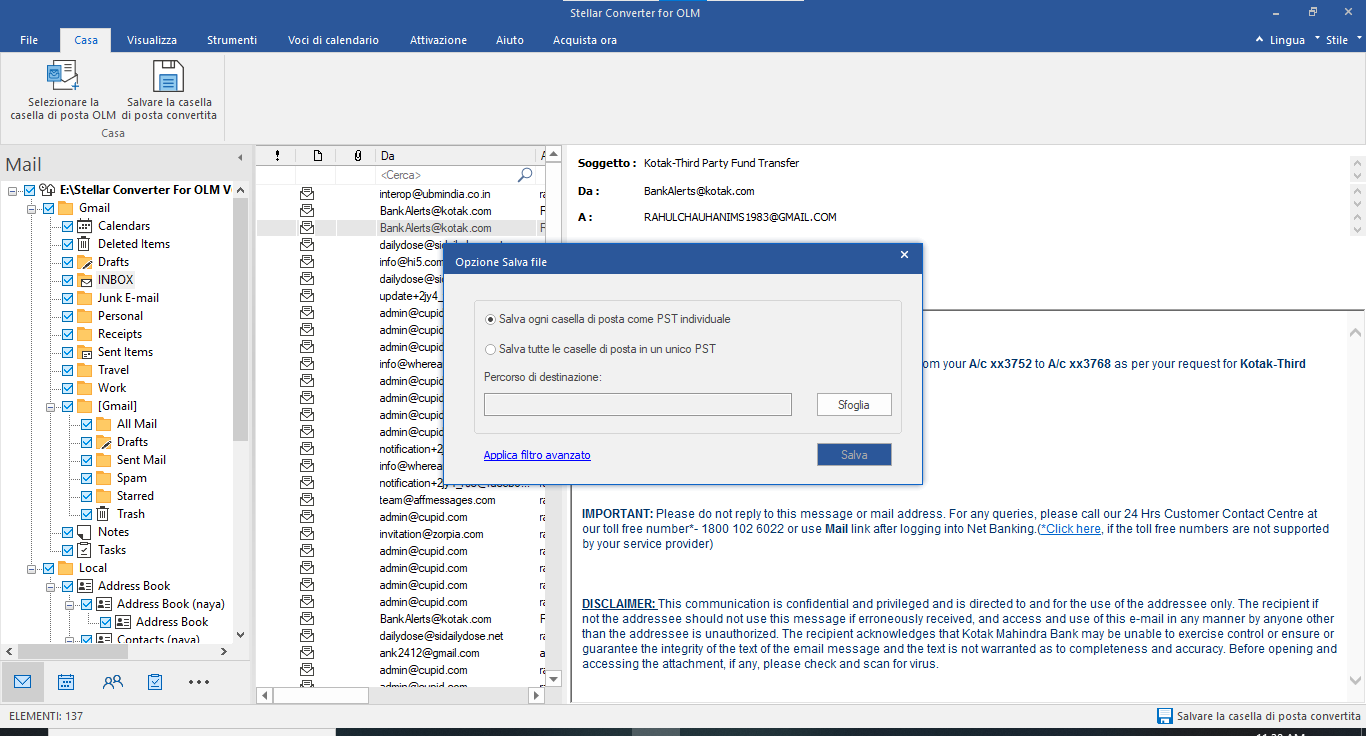Screen dimensions: 1366x736
Task: Click Applica filtro avanzato link
Action: click(537, 455)
